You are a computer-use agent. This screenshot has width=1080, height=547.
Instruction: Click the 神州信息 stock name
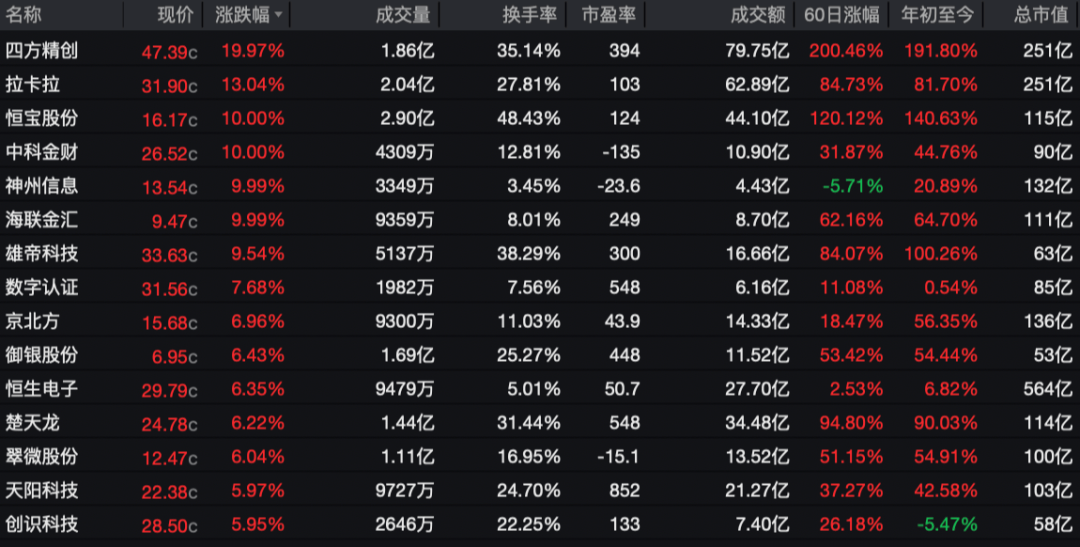(41, 186)
